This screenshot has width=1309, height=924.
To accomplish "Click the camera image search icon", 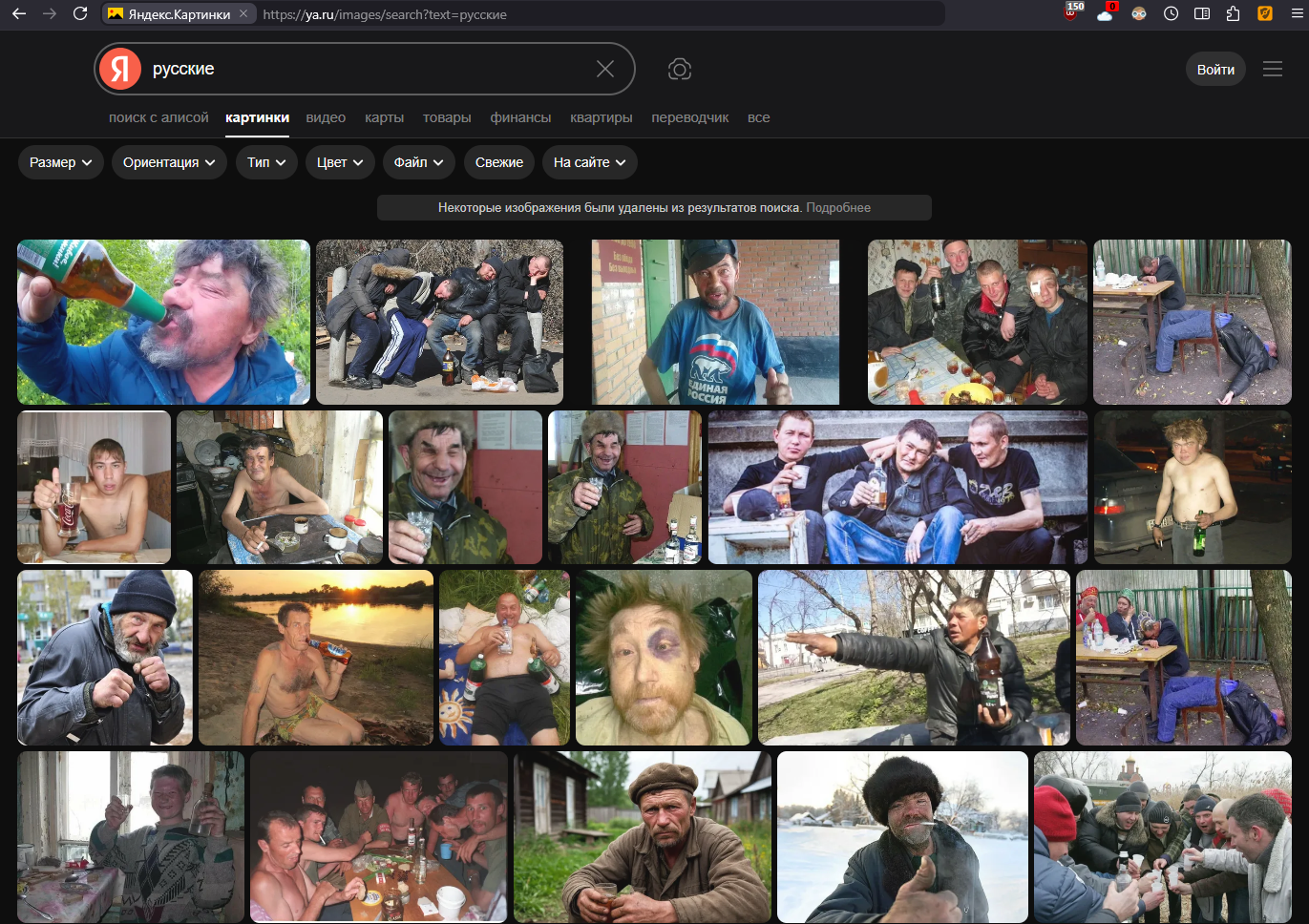I will (679, 69).
